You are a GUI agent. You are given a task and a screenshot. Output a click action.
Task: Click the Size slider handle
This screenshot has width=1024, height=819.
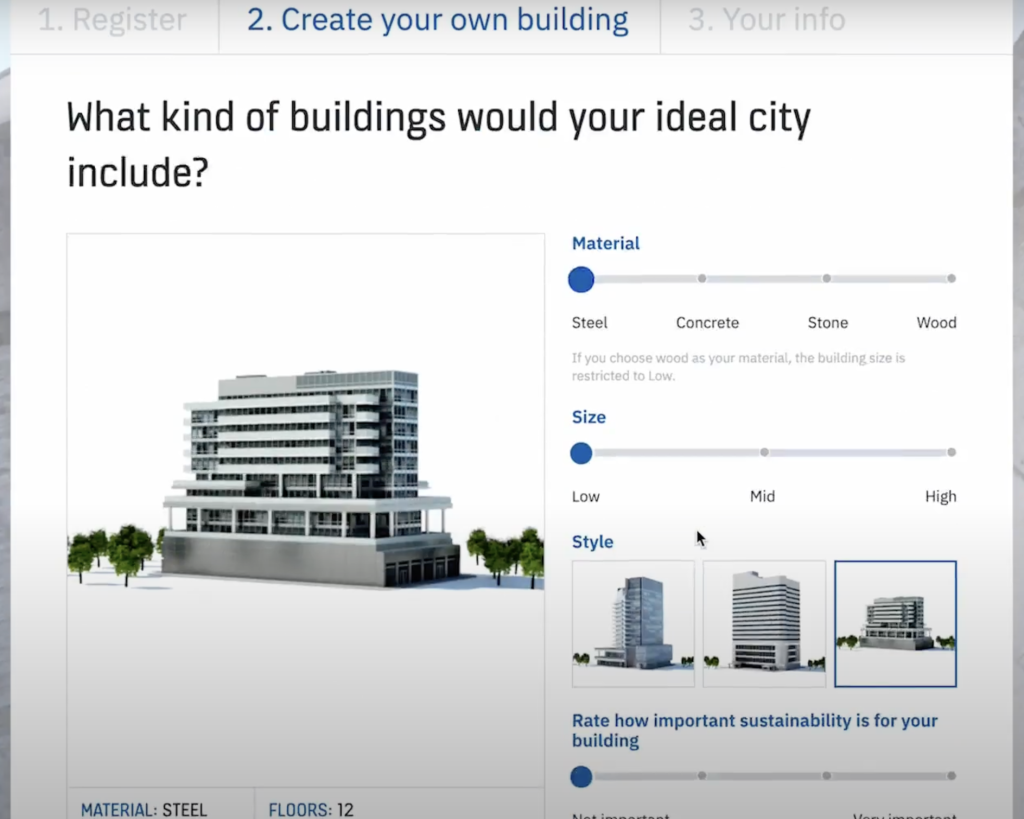(580, 453)
